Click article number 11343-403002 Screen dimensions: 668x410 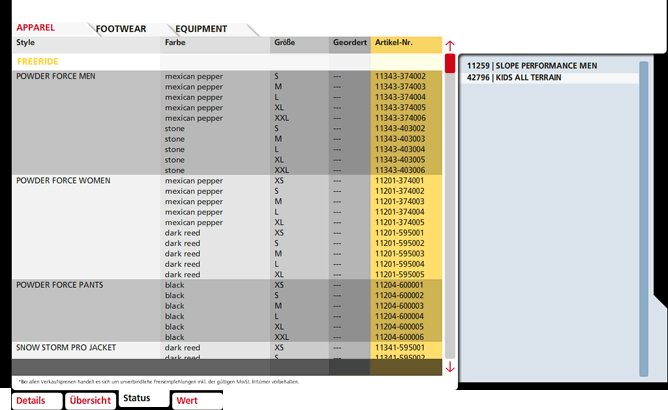[x=400, y=128]
